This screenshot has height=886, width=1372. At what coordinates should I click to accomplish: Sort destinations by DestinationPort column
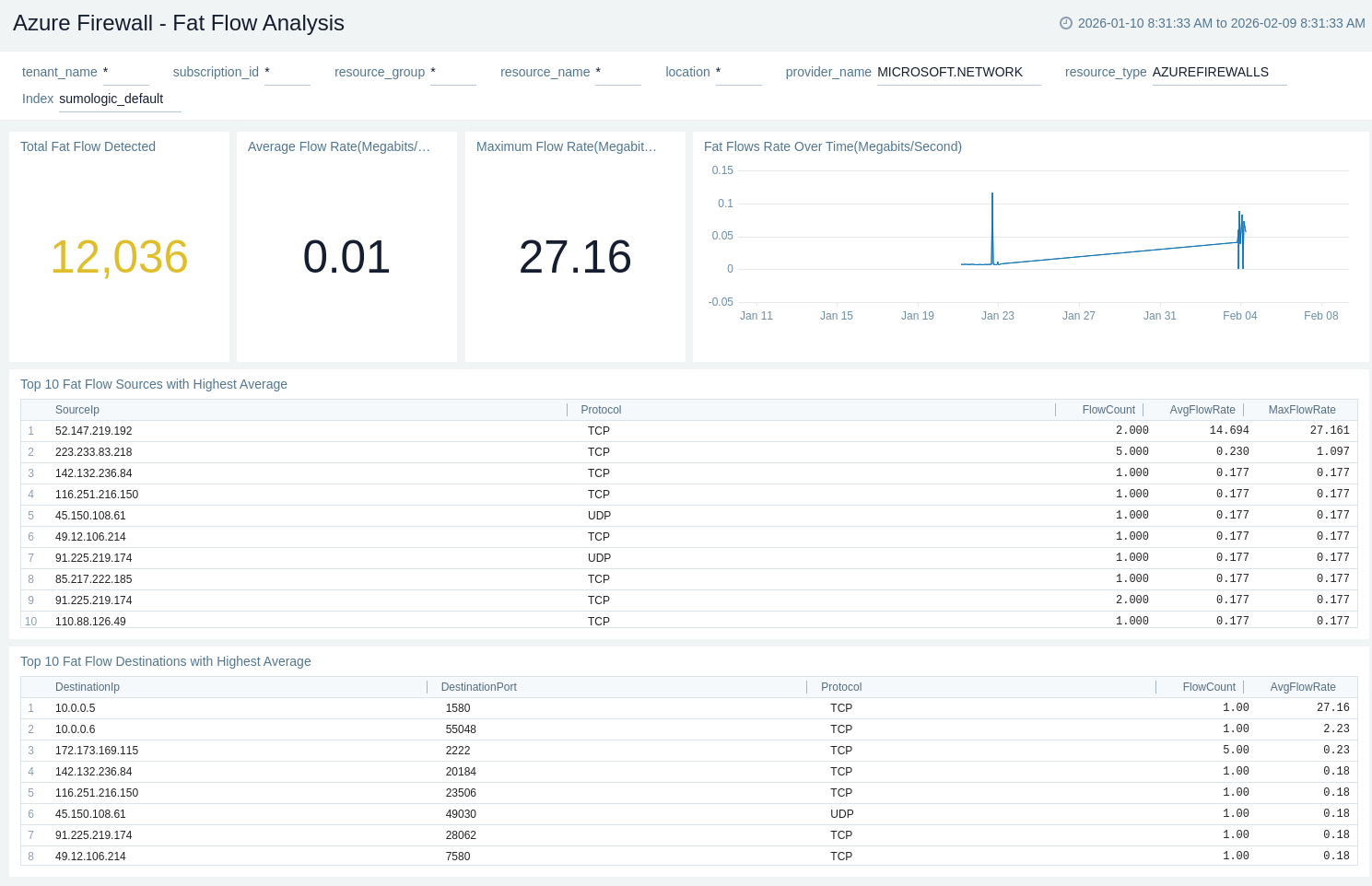pyautogui.click(x=478, y=687)
